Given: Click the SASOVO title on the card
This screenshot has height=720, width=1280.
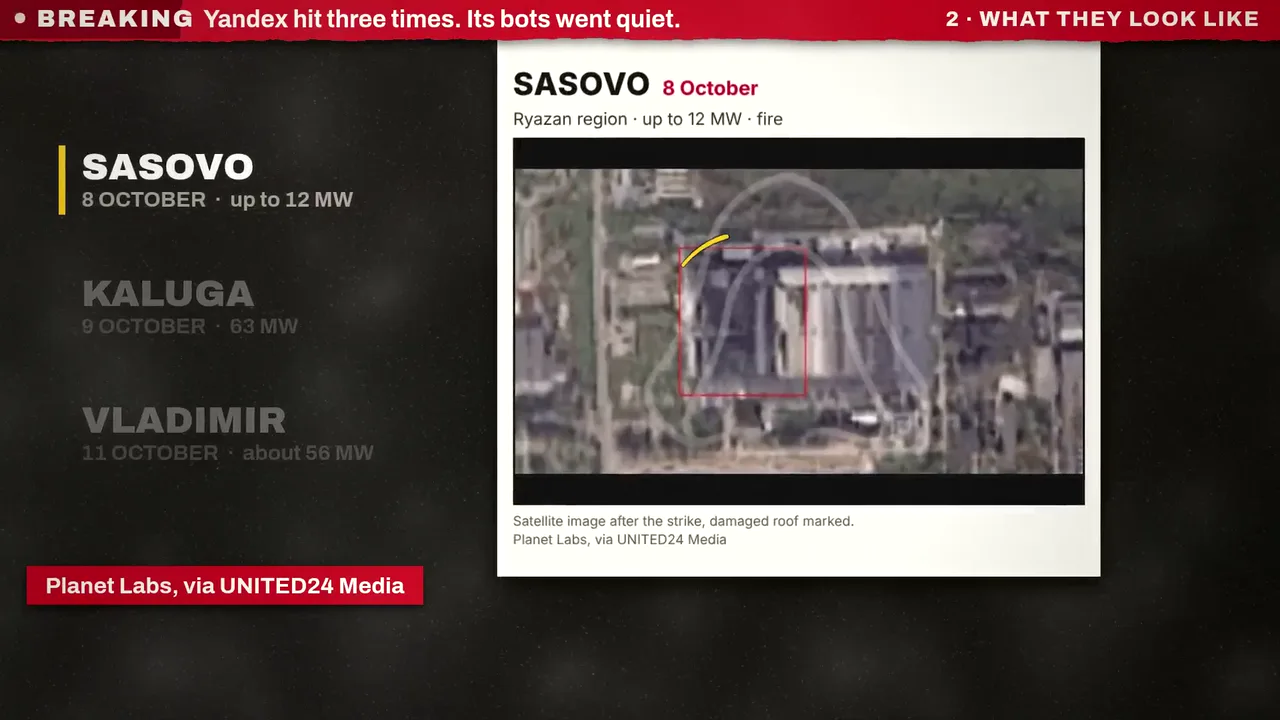Looking at the screenshot, I should tap(581, 85).
